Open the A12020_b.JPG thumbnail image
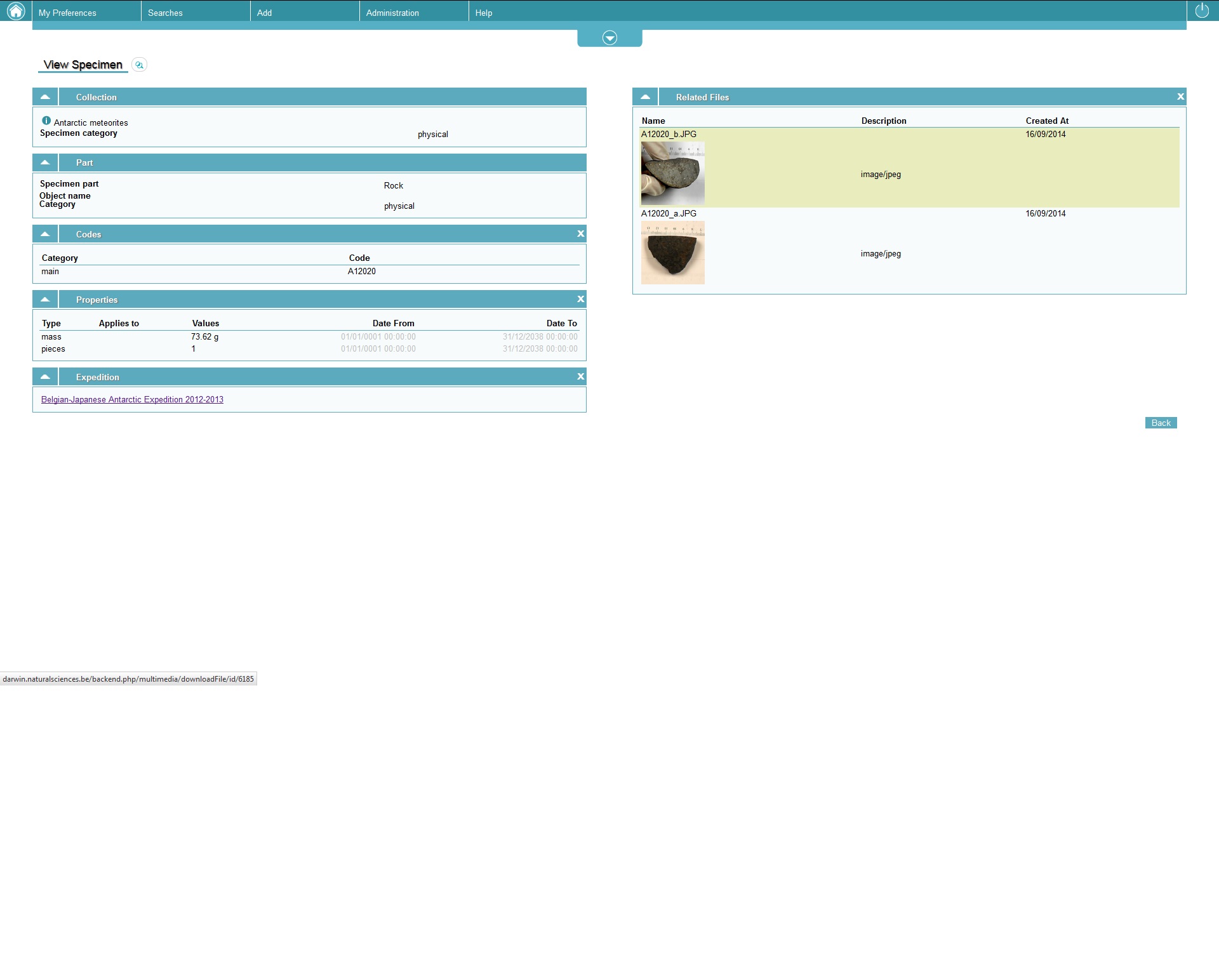The image size is (1219, 980). click(x=672, y=173)
